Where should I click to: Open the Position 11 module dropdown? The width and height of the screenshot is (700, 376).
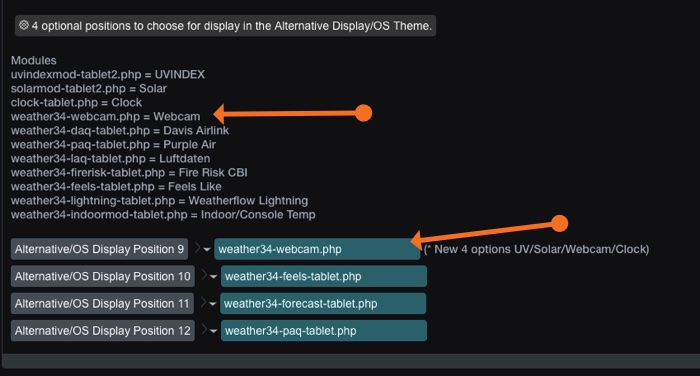click(323, 304)
